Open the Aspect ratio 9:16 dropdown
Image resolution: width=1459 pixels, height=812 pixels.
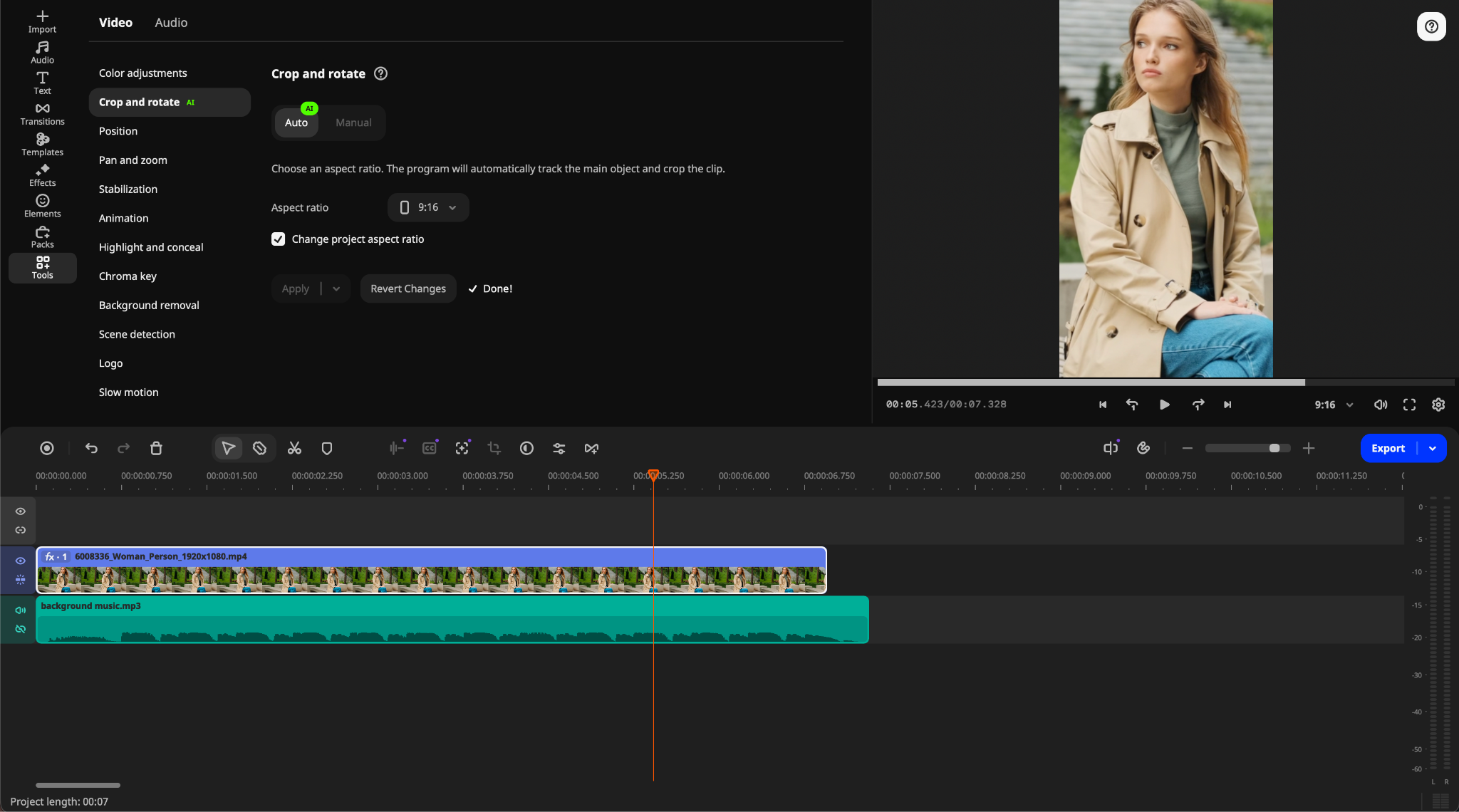point(428,207)
